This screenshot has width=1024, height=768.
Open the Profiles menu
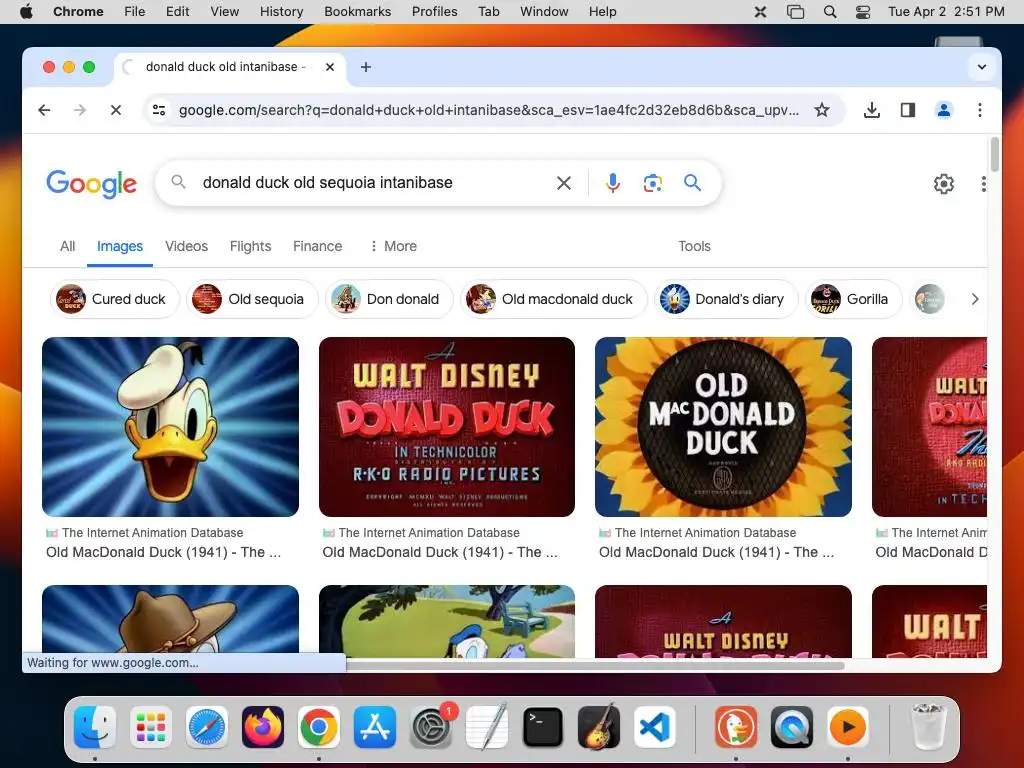(434, 12)
